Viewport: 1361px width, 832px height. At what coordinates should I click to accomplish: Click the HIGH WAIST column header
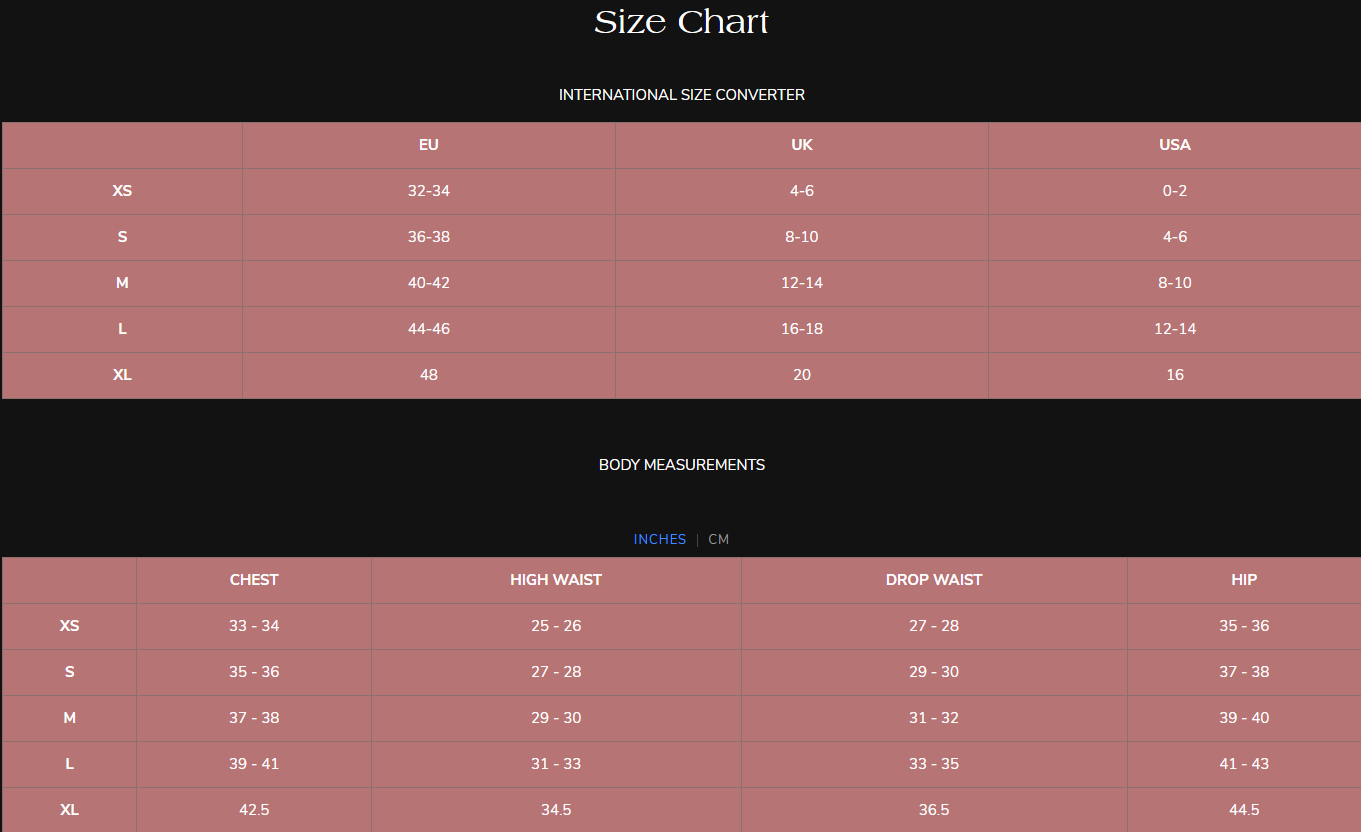tap(556, 580)
